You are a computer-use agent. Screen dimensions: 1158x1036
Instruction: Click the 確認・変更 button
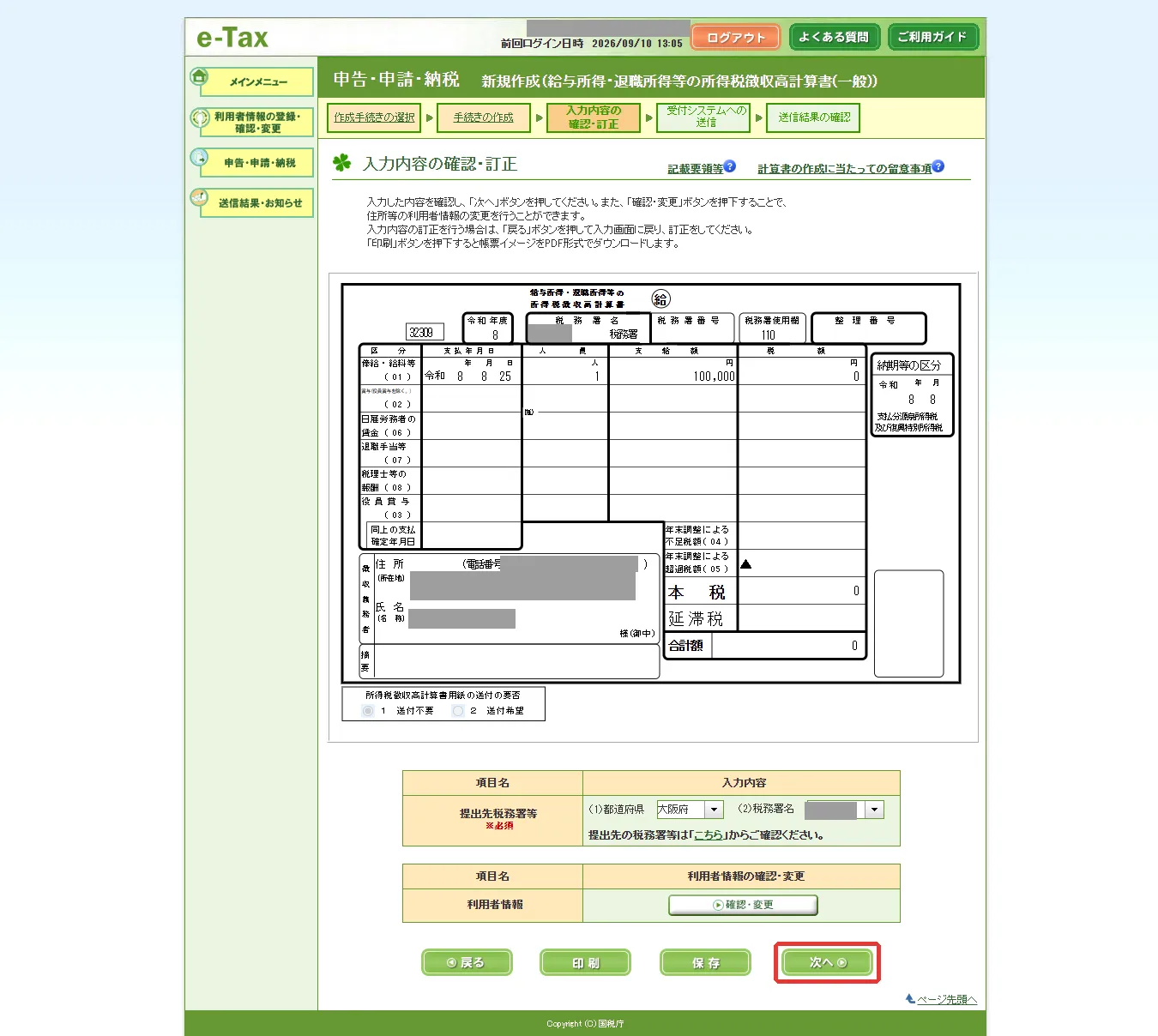tap(743, 905)
